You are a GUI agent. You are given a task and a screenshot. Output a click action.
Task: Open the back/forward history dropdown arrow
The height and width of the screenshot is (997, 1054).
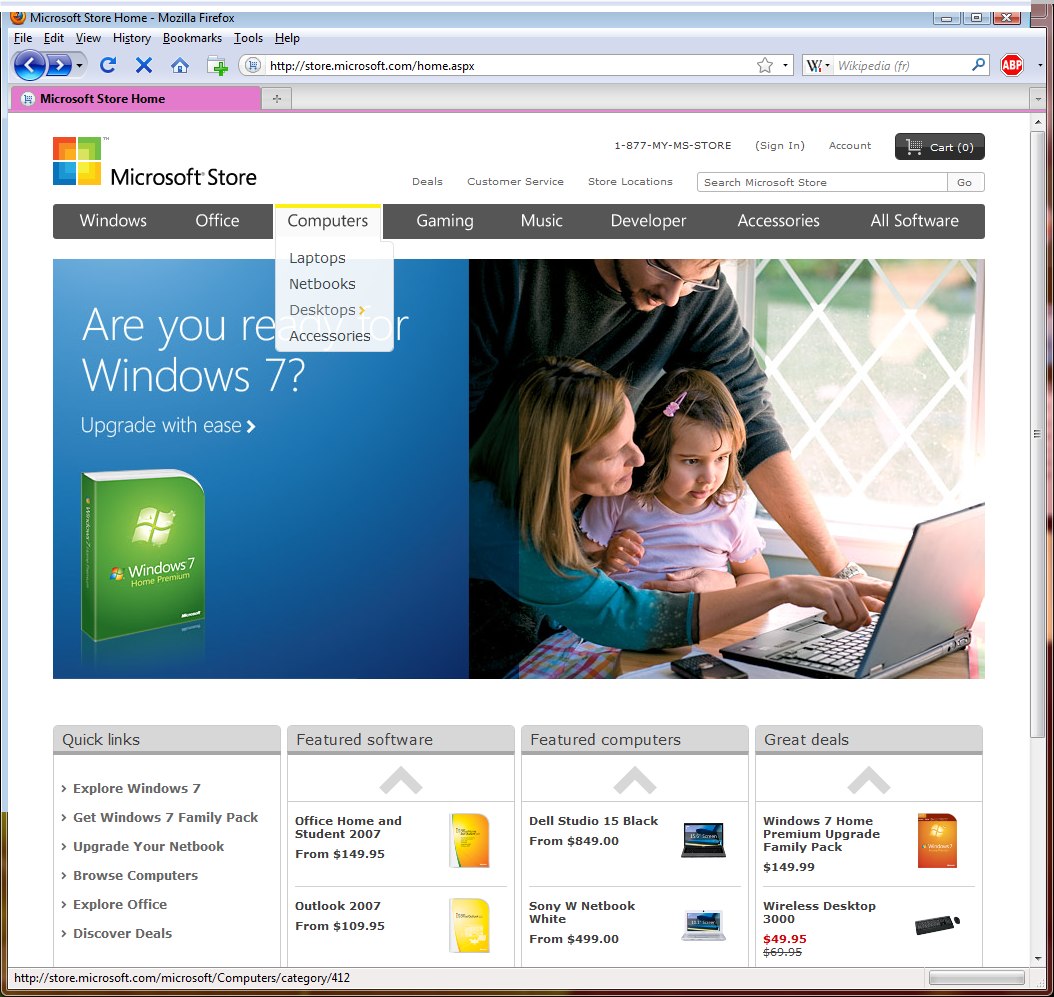[79, 65]
